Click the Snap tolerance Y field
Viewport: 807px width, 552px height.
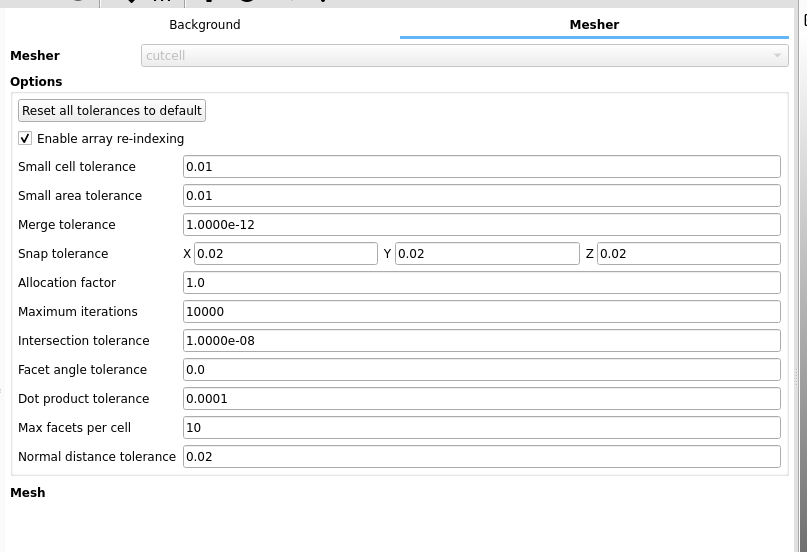487,254
